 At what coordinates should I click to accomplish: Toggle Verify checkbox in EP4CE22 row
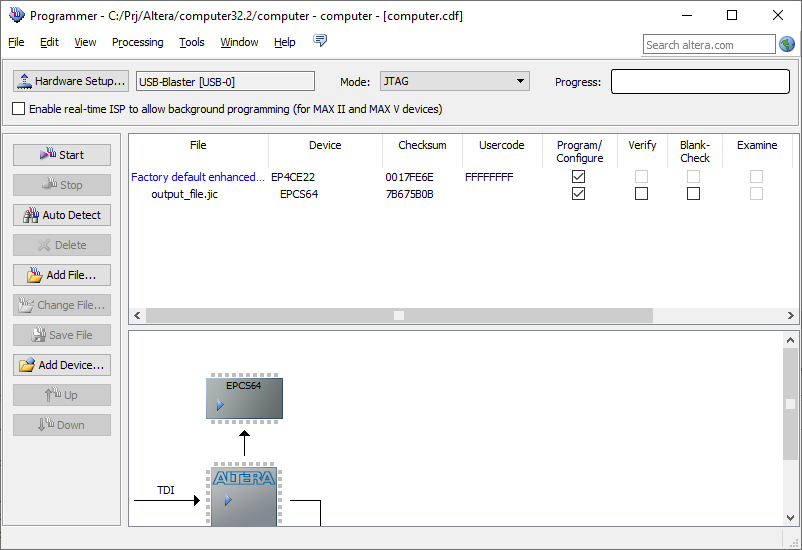point(641,177)
